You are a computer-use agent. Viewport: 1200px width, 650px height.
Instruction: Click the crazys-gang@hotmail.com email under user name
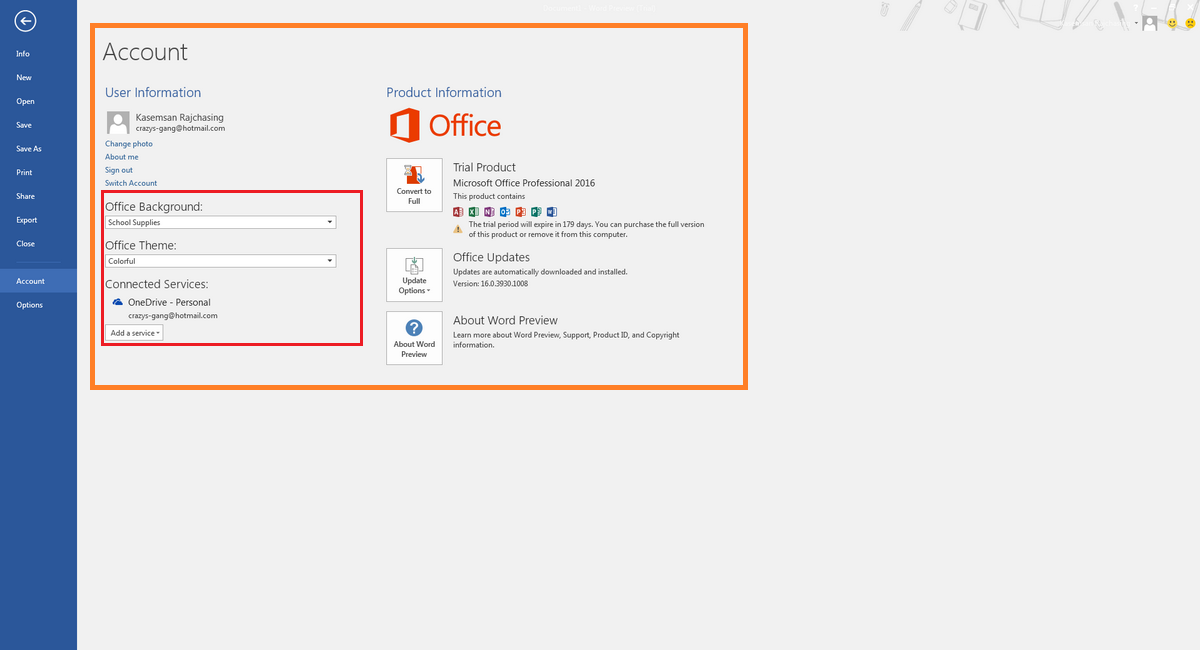pyautogui.click(x=180, y=129)
